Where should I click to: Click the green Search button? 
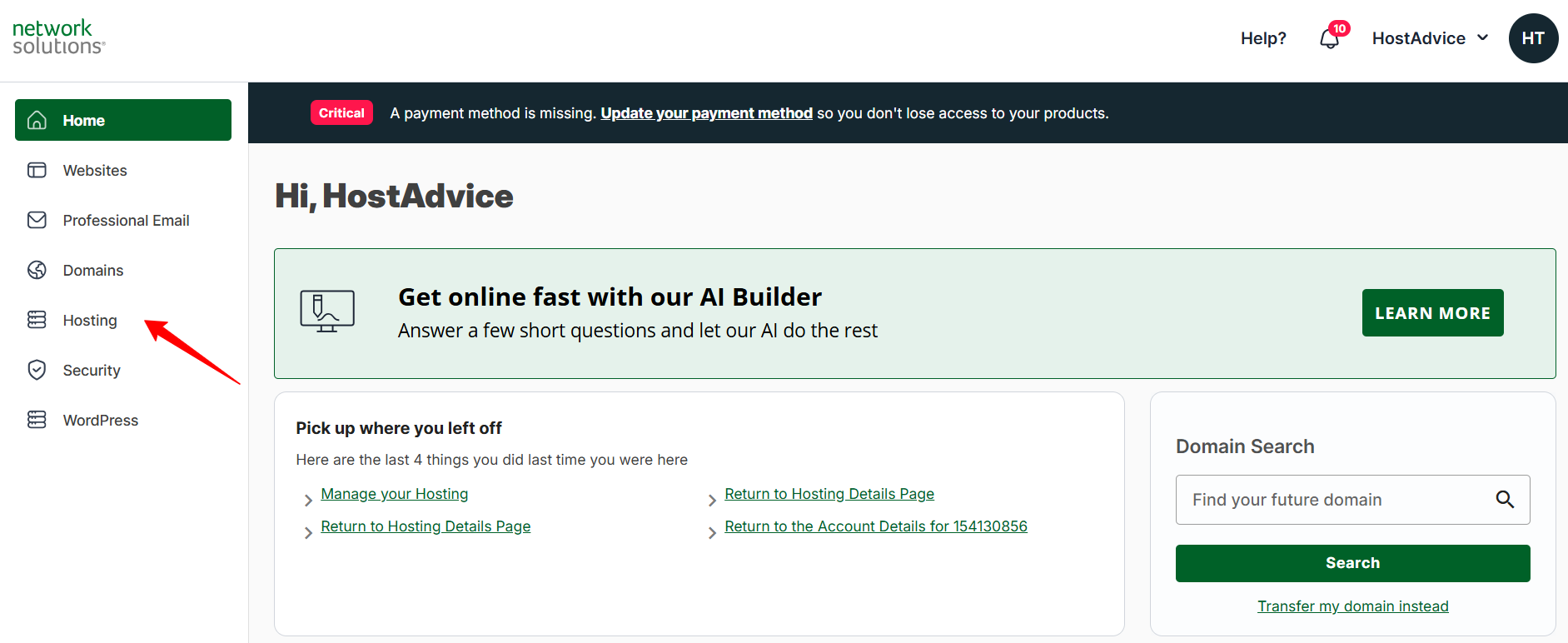(1352, 563)
